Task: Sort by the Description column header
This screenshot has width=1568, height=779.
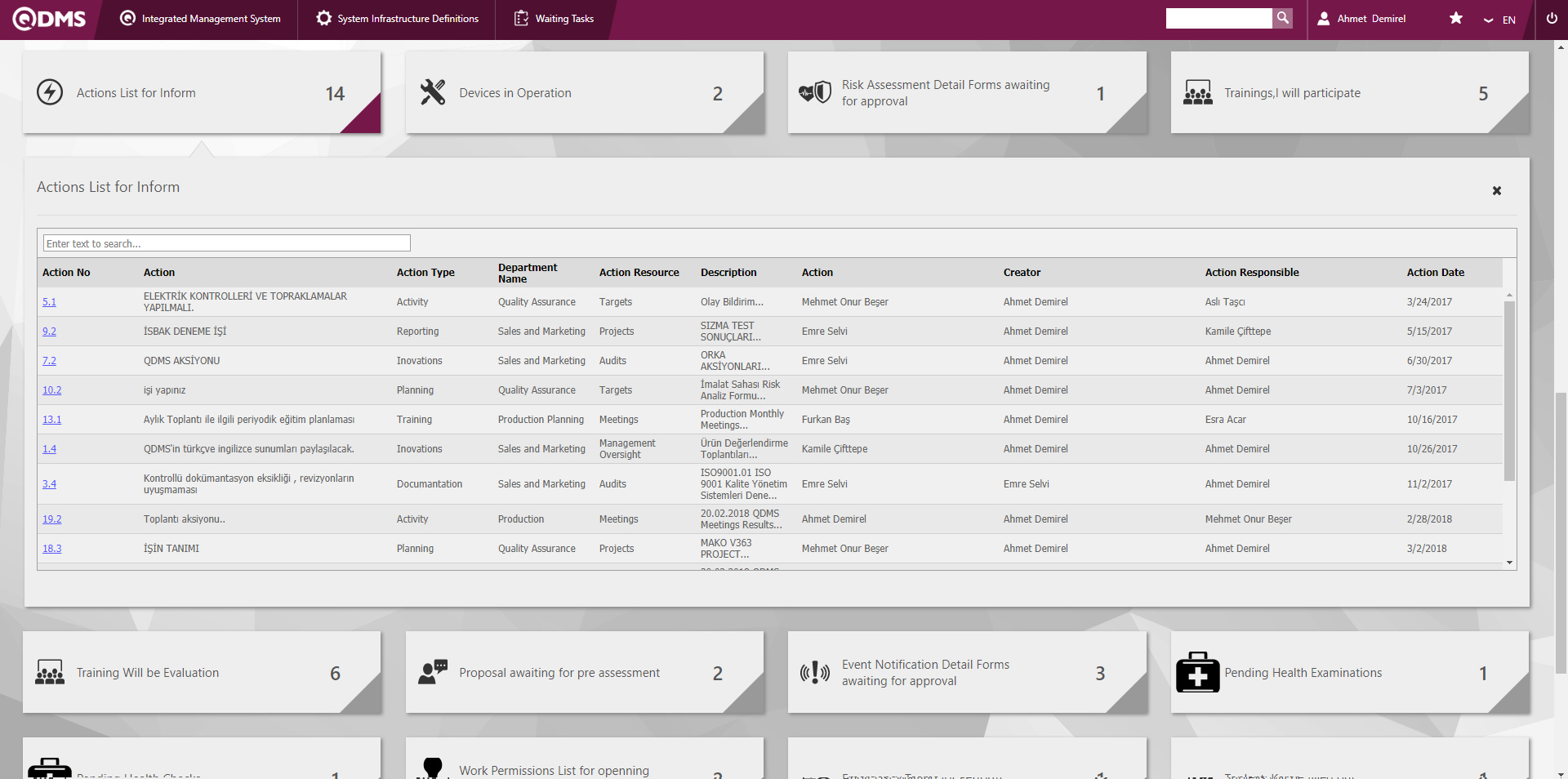Action: (x=728, y=273)
